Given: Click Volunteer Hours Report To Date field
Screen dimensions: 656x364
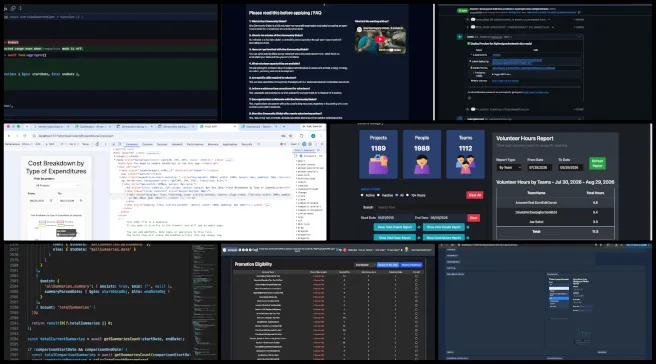Looking at the screenshot, I should 570,167.
